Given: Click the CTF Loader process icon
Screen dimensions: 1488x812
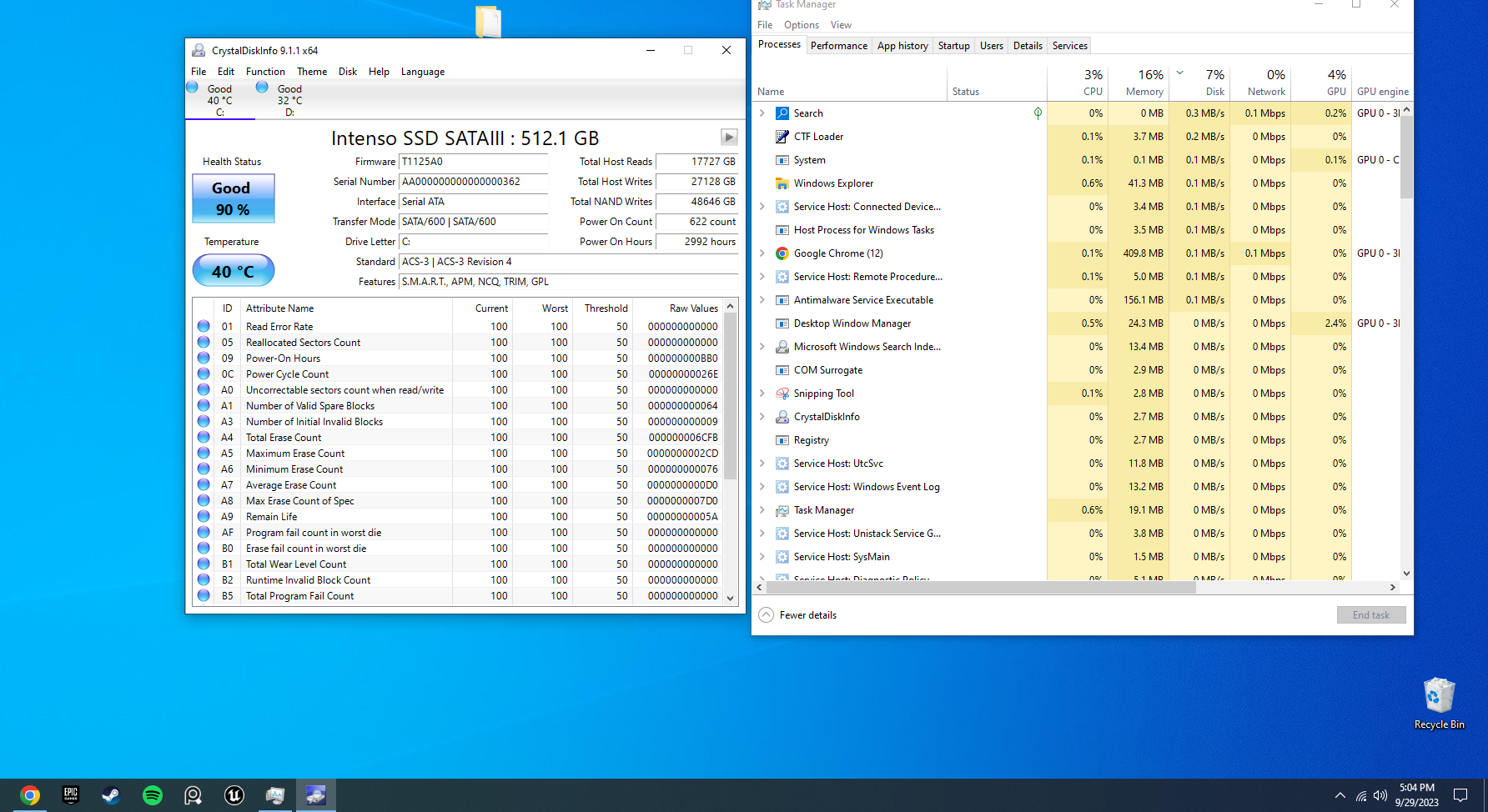Looking at the screenshot, I should tap(782, 137).
